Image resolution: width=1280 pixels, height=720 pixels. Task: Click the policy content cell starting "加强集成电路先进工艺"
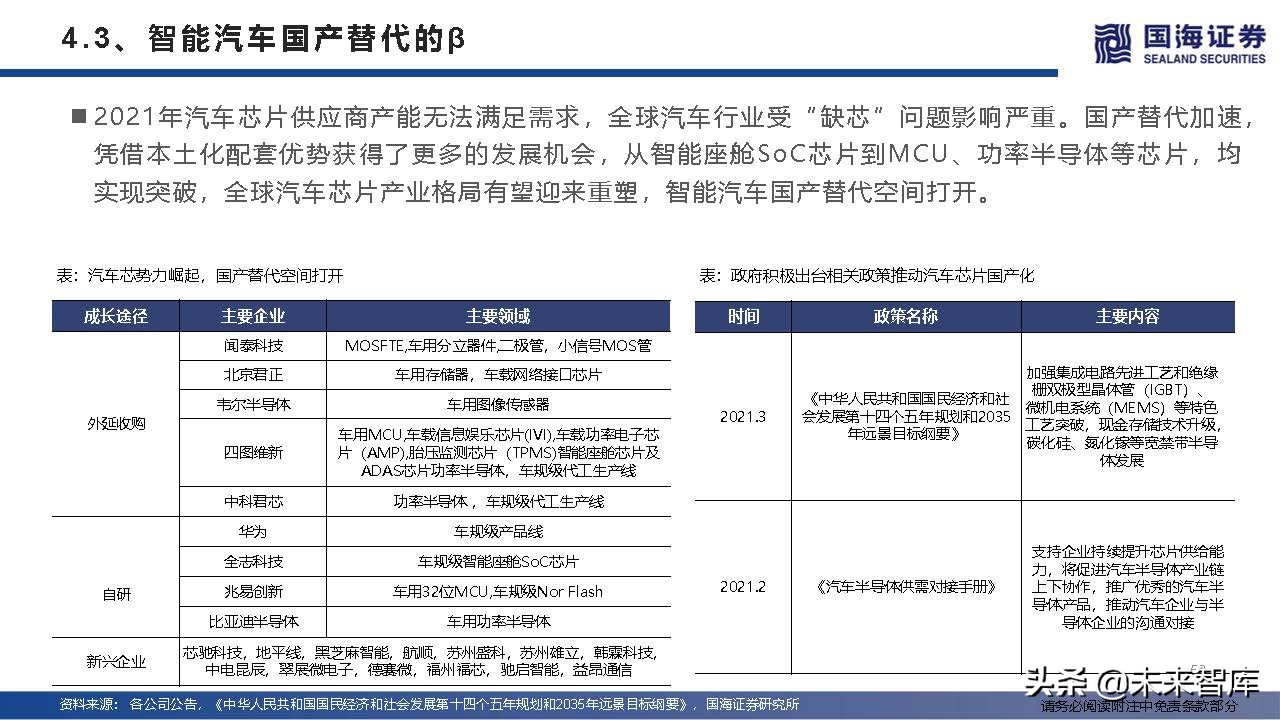click(x=1127, y=416)
